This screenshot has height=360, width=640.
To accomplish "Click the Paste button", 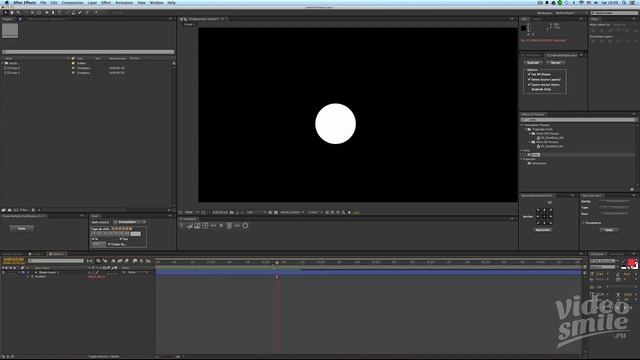I will coord(22,229).
